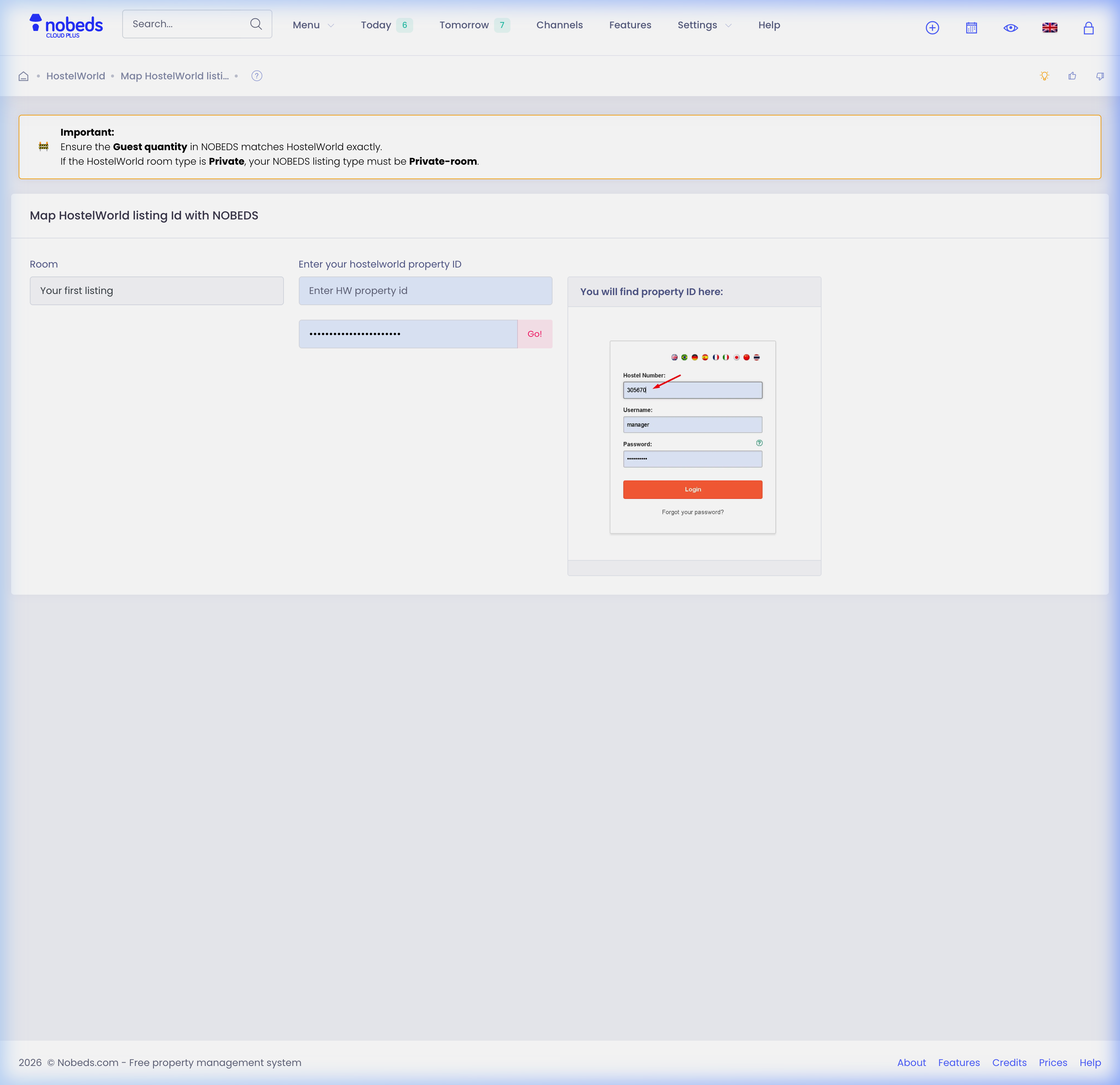The image size is (1120, 1085).
Task: Open the Help menu item
Action: click(769, 25)
